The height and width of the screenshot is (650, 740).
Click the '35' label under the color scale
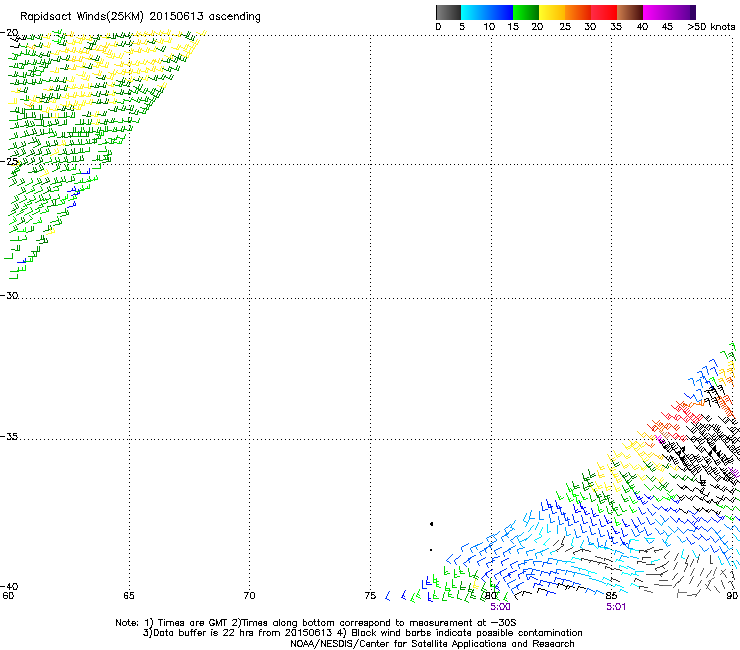(616, 27)
